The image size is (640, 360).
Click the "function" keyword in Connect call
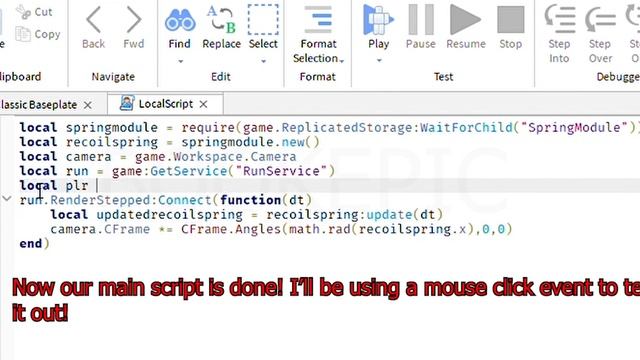pyautogui.click(x=251, y=200)
